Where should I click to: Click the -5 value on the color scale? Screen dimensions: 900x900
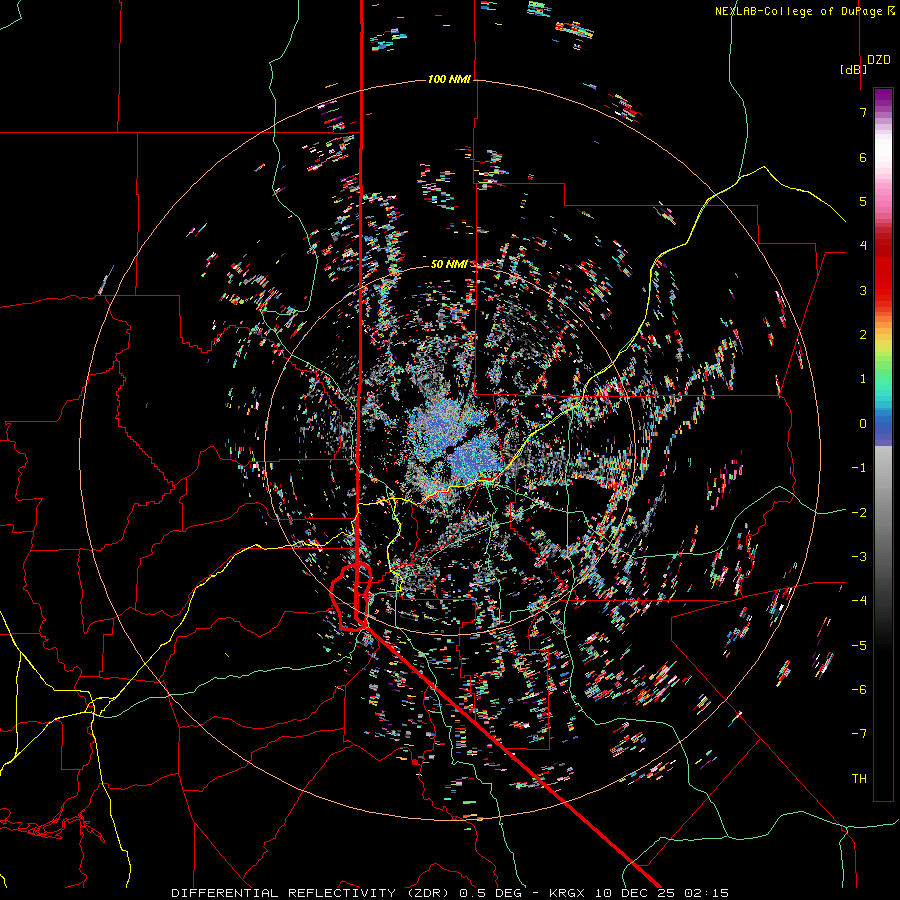[x=859, y=645]
